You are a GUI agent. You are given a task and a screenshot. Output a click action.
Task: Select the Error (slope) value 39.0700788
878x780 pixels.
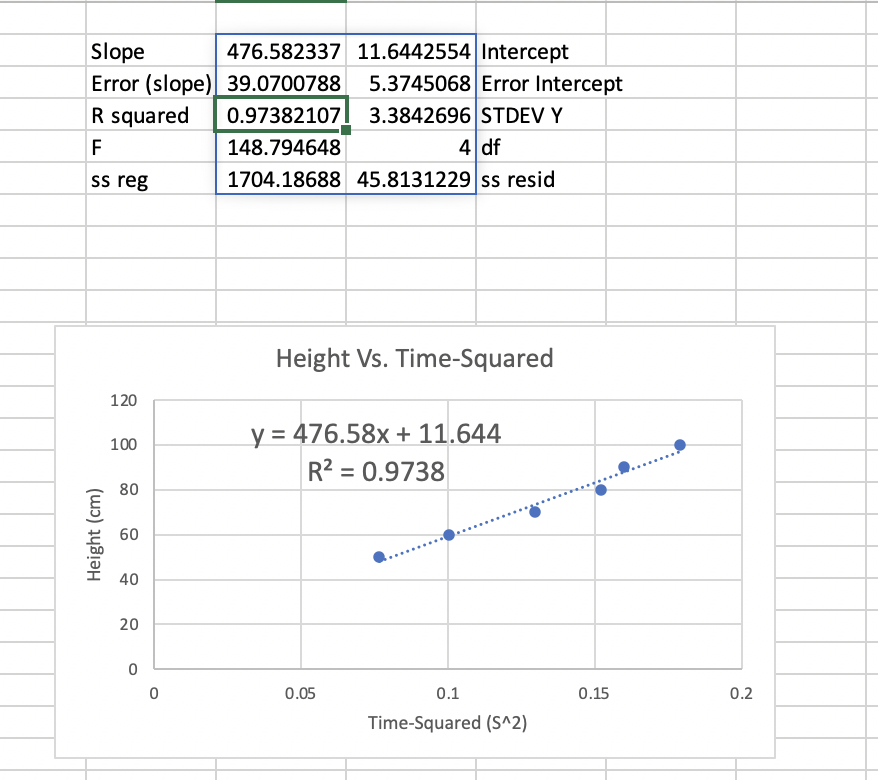coord(282,83)
